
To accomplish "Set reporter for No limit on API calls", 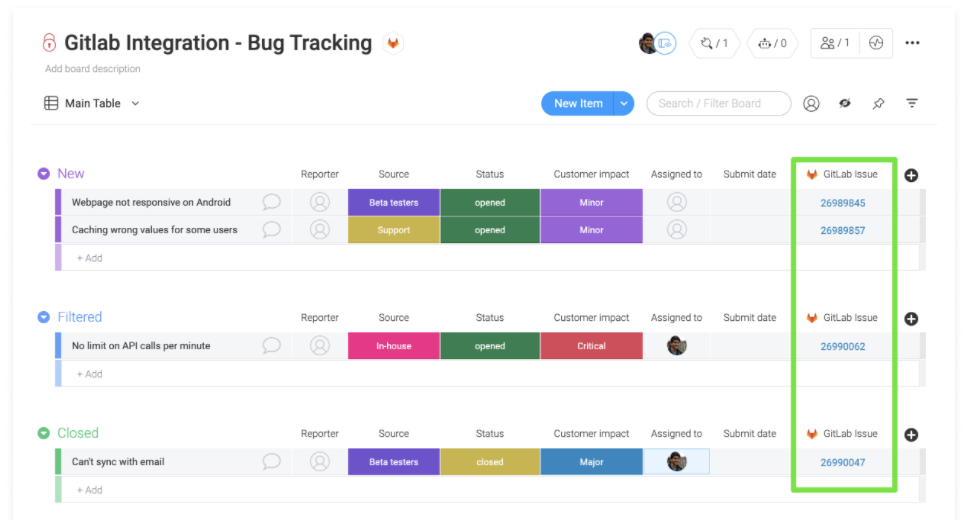I will pyautogui.click(x=320, y=345).
